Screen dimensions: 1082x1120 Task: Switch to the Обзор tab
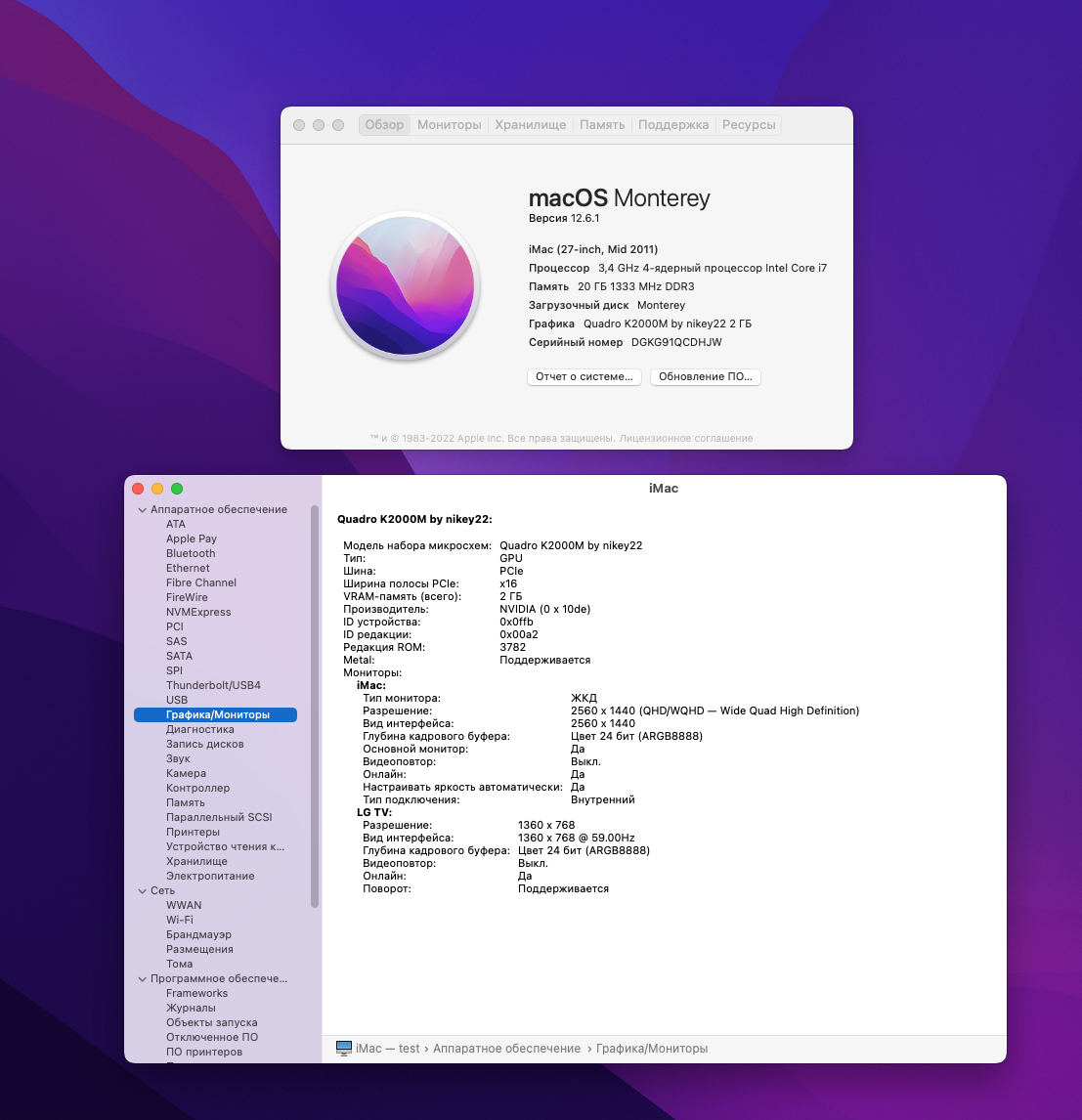[x=384, y=125]
